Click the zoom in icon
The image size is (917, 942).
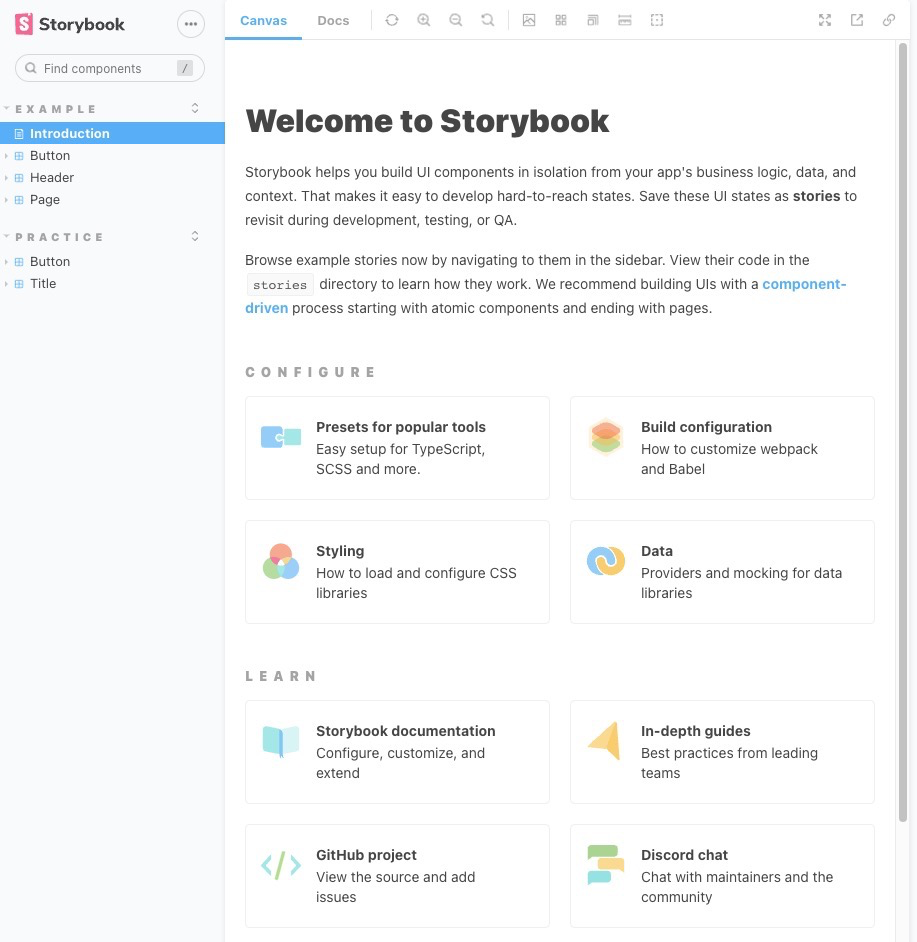pyautogui.click(x=424, y=20)
